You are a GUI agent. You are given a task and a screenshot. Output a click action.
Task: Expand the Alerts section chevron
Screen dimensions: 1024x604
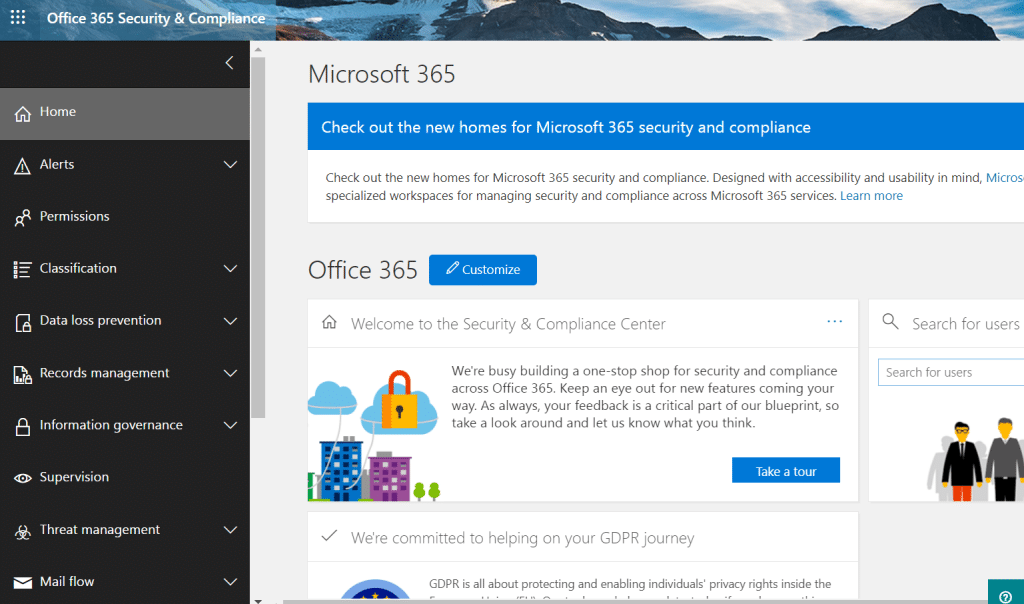click(231, 165)
